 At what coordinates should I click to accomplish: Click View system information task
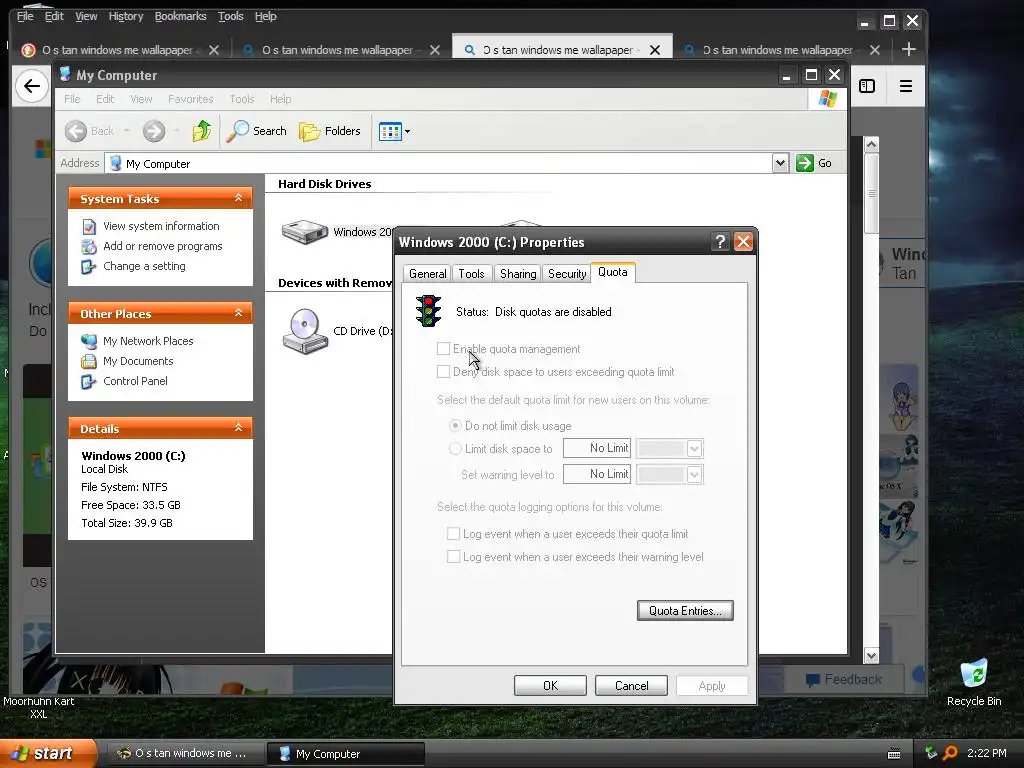pyautogui.click(x=161, y=226)
